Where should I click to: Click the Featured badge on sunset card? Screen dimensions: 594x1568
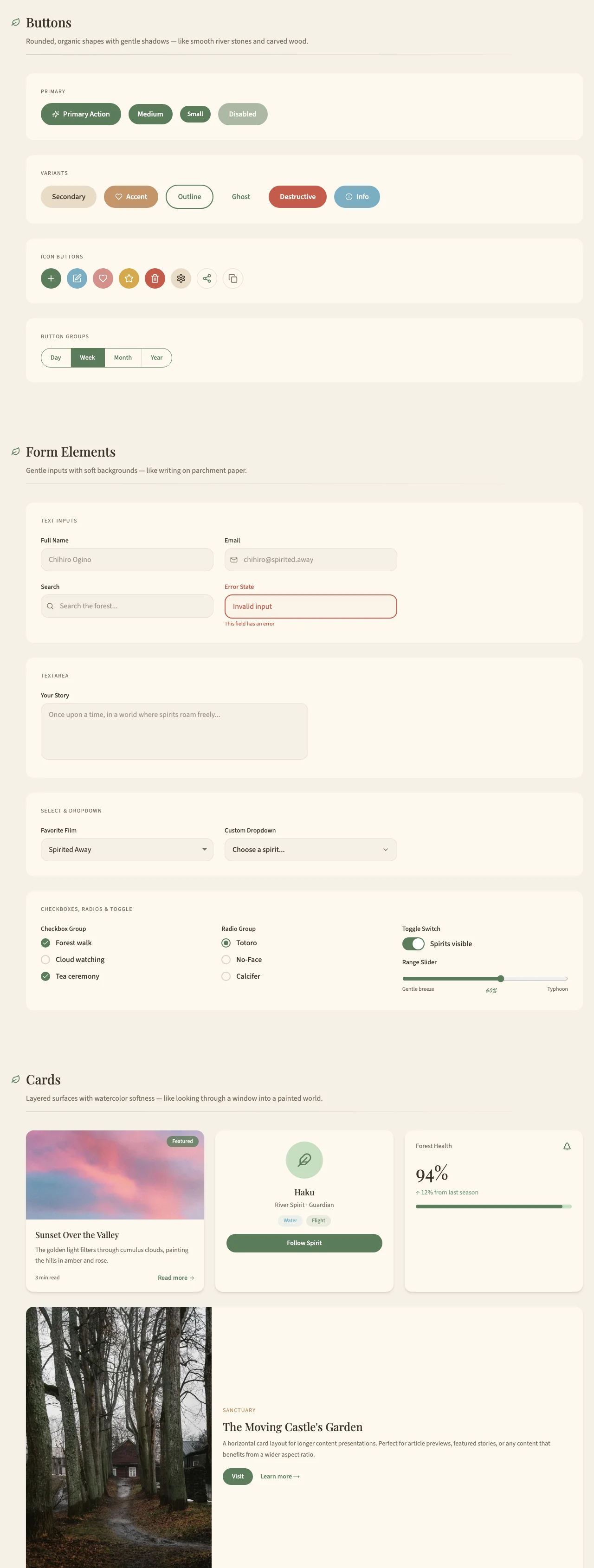(x=182, y=1141)
